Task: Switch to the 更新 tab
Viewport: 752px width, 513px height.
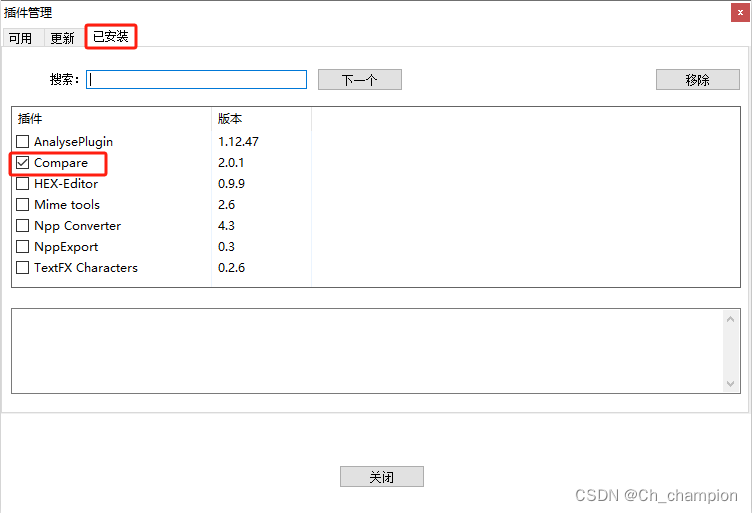Action: click(62, 37)
